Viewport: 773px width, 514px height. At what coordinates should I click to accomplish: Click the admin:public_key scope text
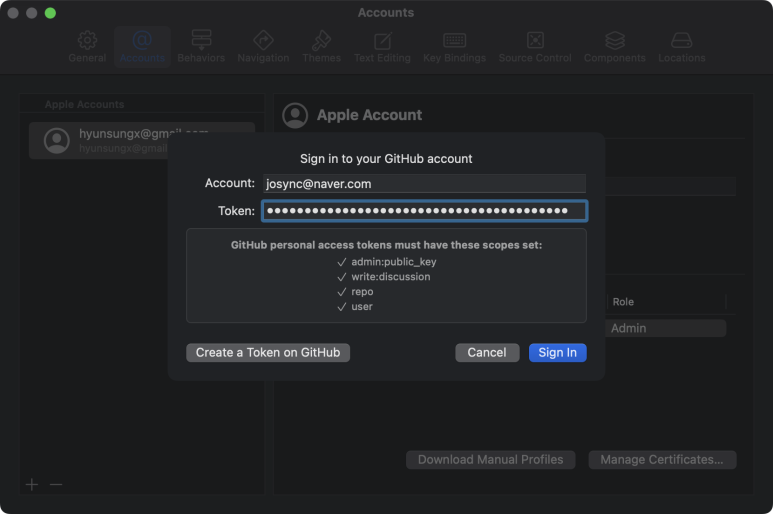pos(393,262)
